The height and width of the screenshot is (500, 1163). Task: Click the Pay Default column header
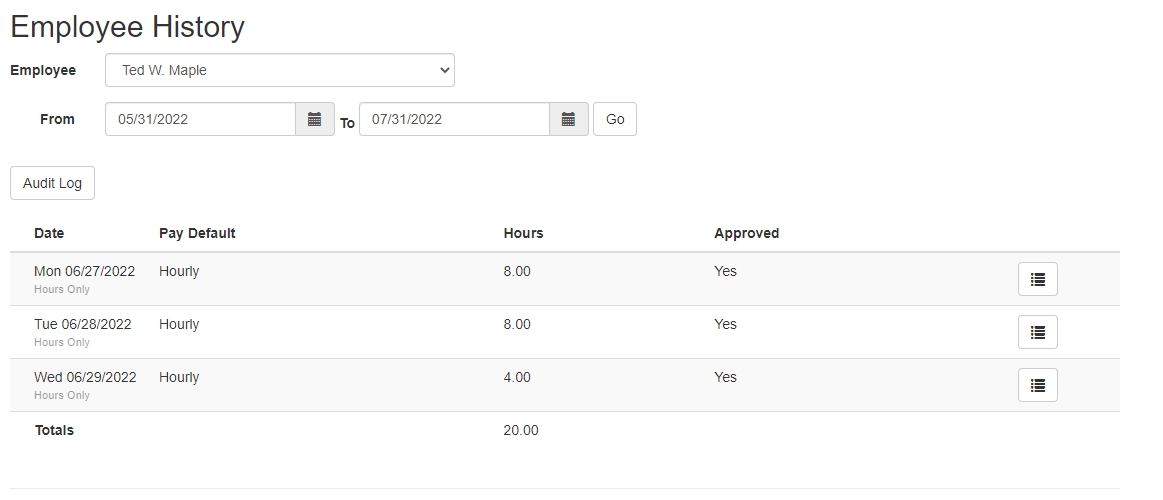[x=197, y=233]
